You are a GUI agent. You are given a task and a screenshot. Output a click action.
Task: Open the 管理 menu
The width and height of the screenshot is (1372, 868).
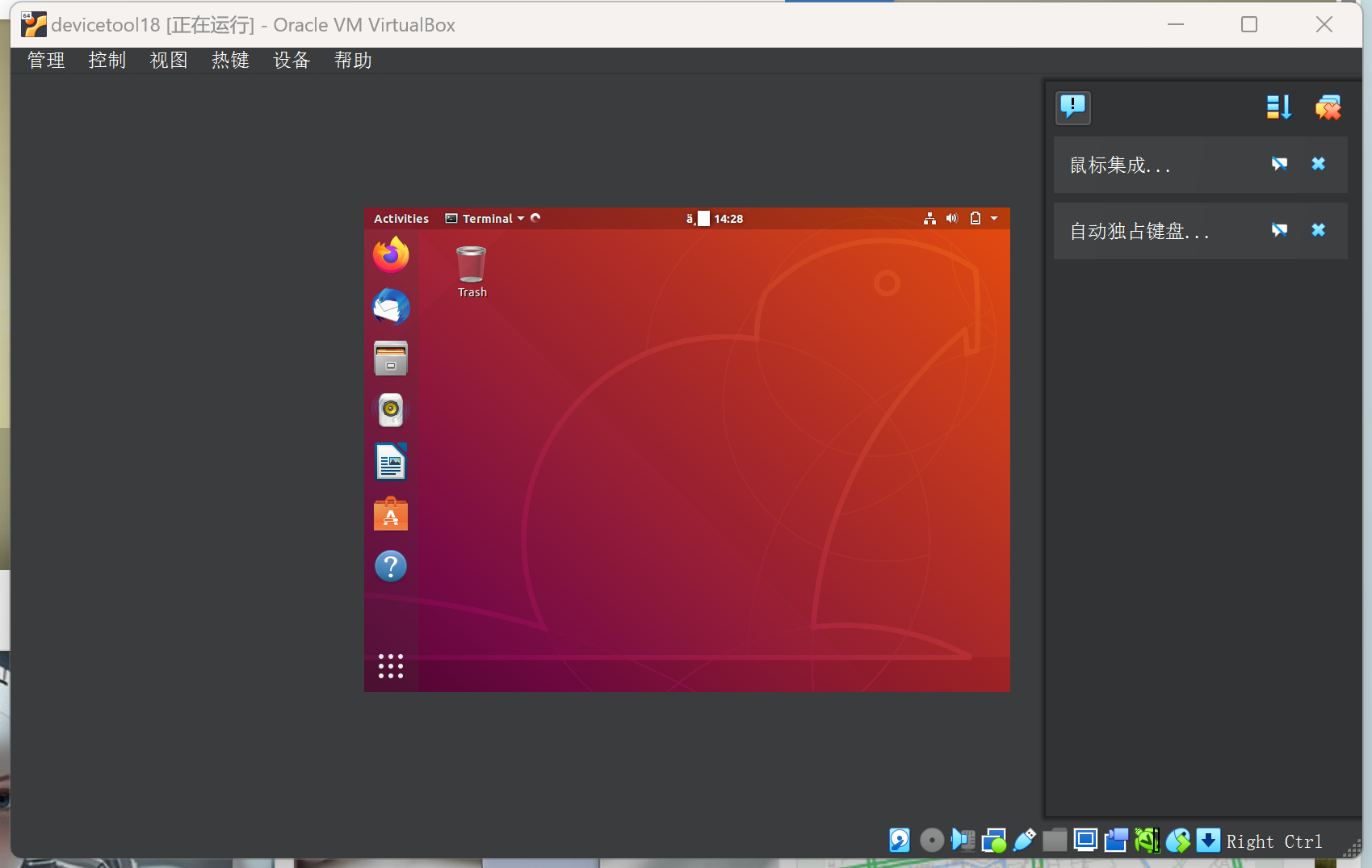[46, 61]
